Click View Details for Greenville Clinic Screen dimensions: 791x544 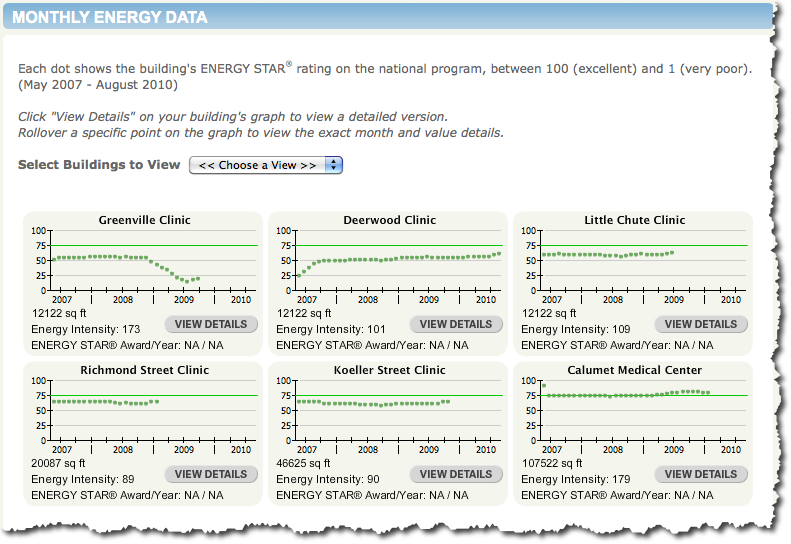pos(211,324)
